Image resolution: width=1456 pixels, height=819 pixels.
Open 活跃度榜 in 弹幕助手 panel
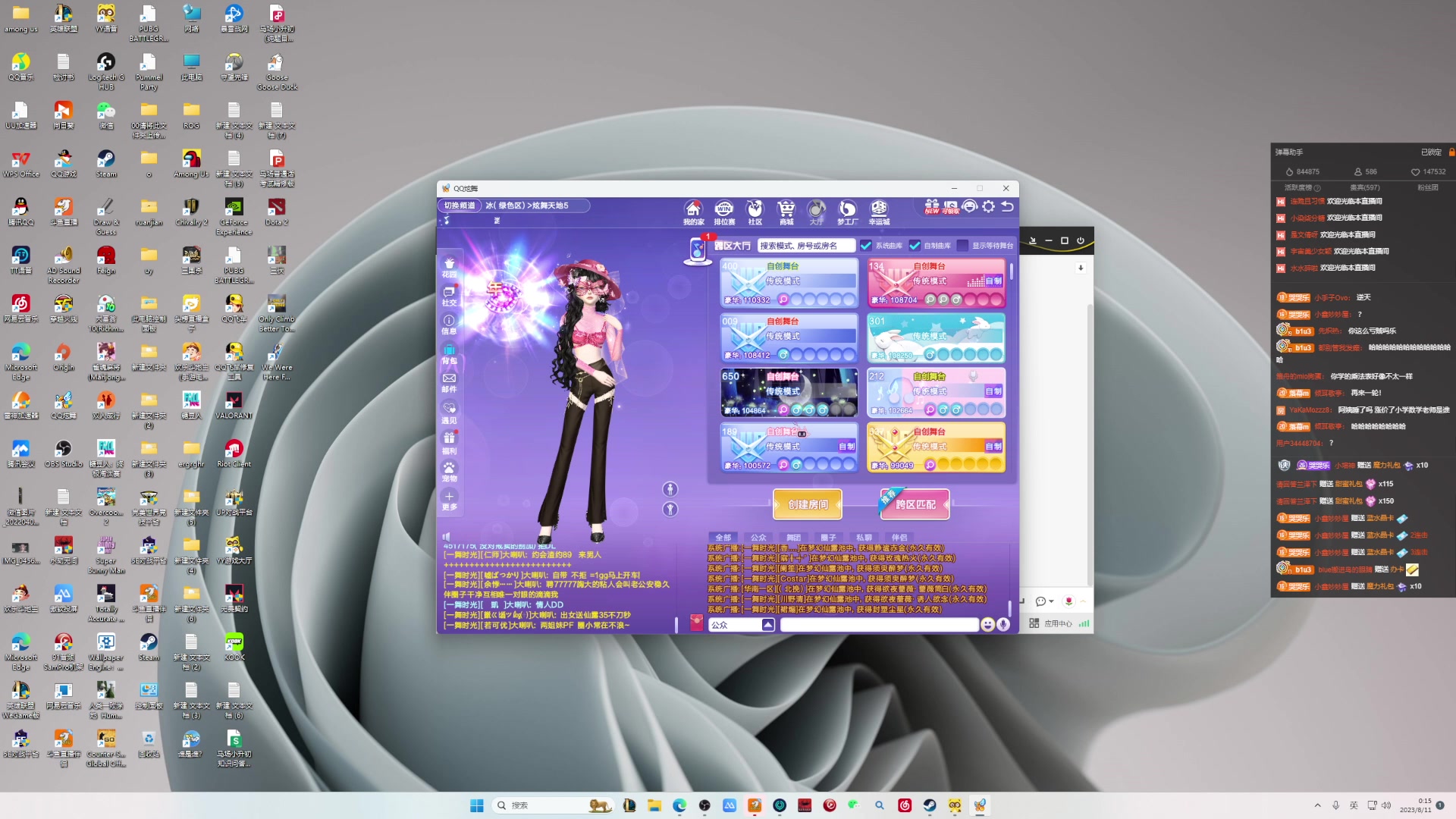click(1302, 187)
